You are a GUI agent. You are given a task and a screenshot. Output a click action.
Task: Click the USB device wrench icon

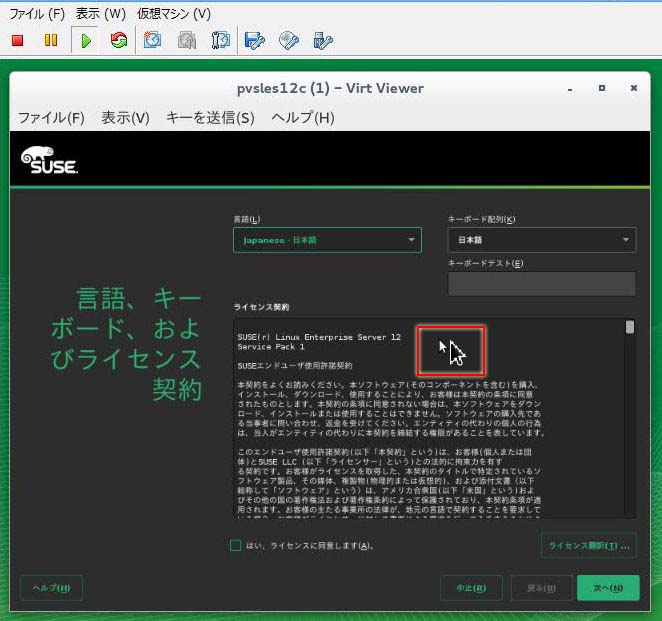[x=323, y=41]
